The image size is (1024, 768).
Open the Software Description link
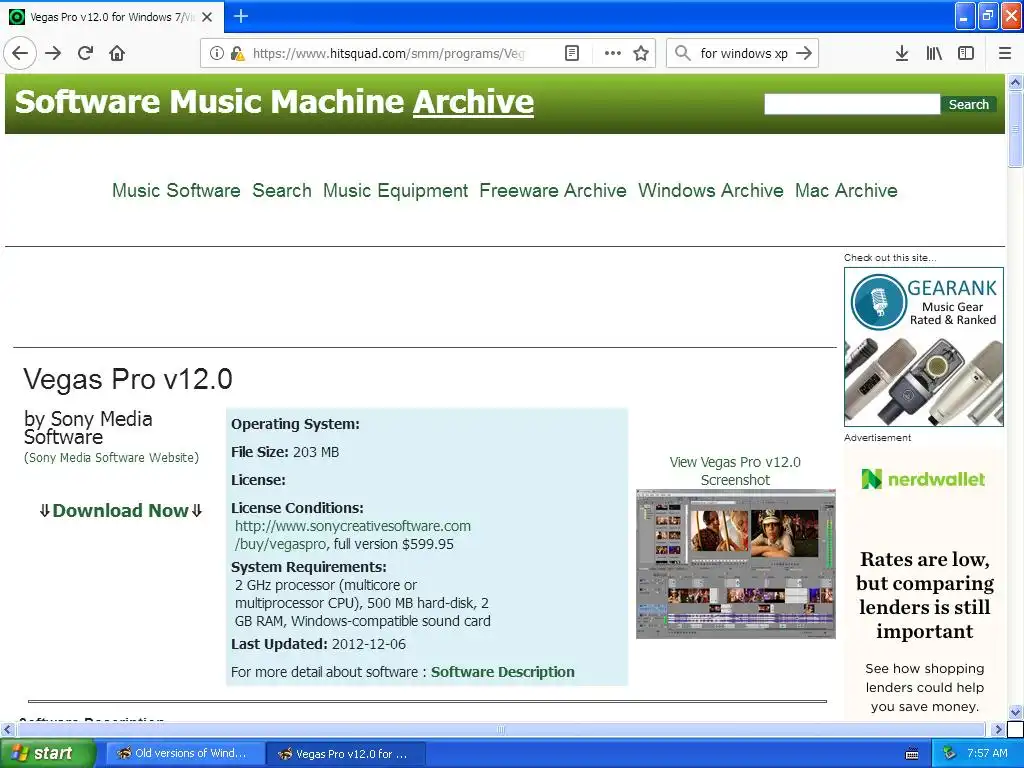click(502, 671)
